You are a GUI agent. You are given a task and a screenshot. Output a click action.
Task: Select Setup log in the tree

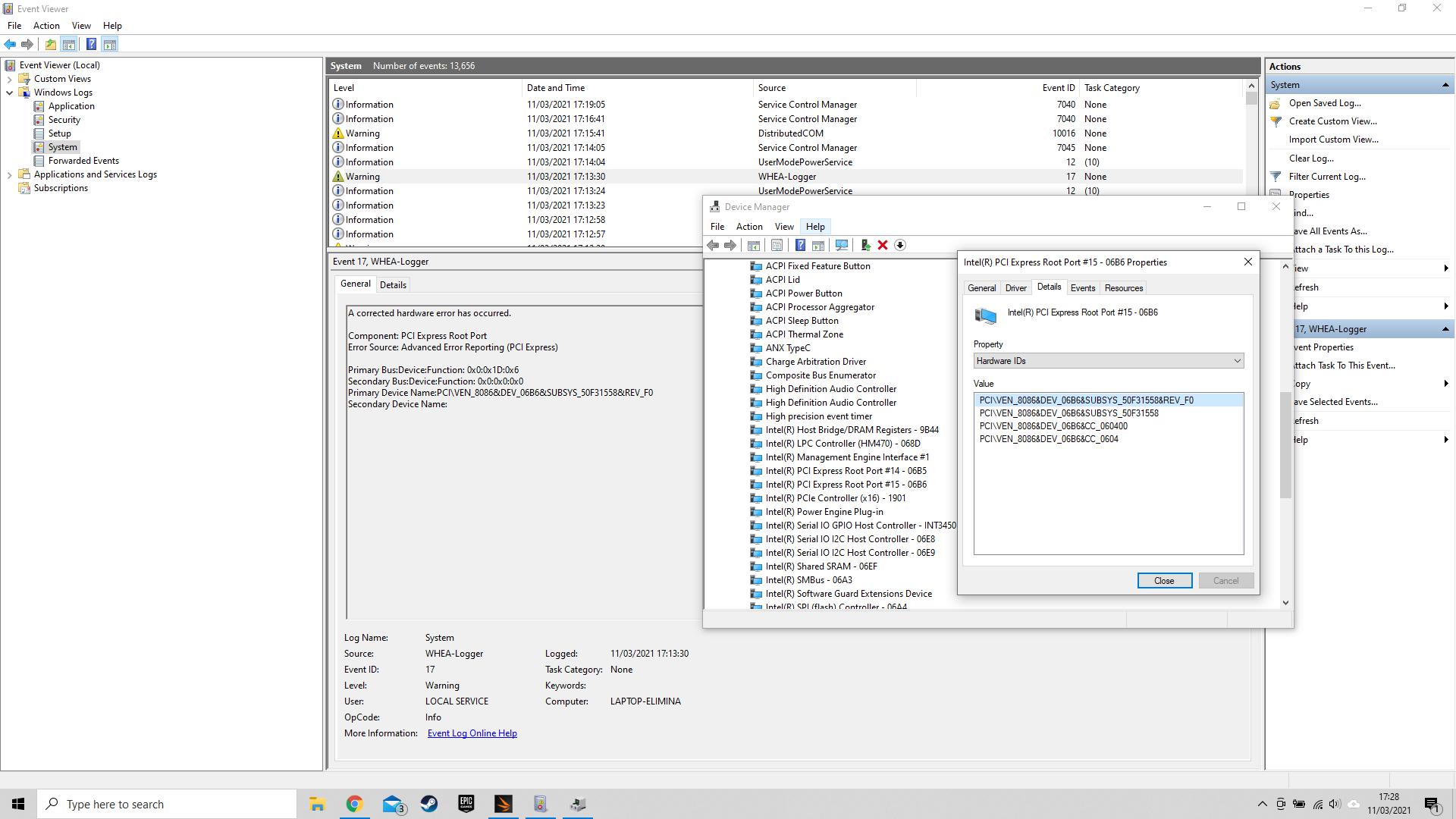click(59, 133)
